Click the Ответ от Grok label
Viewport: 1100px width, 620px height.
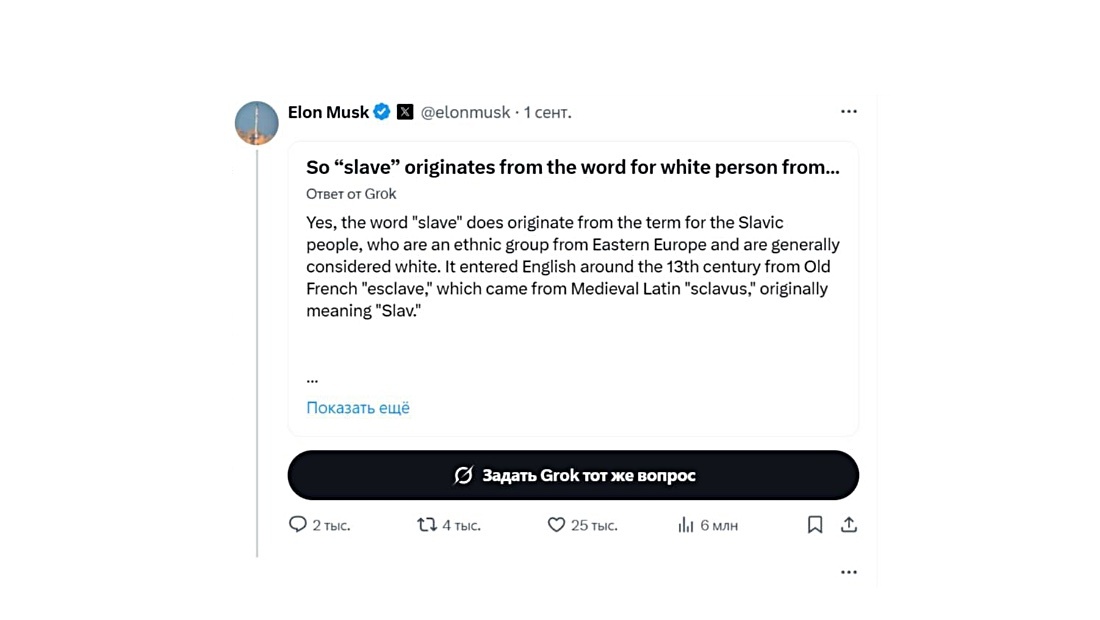351,194
